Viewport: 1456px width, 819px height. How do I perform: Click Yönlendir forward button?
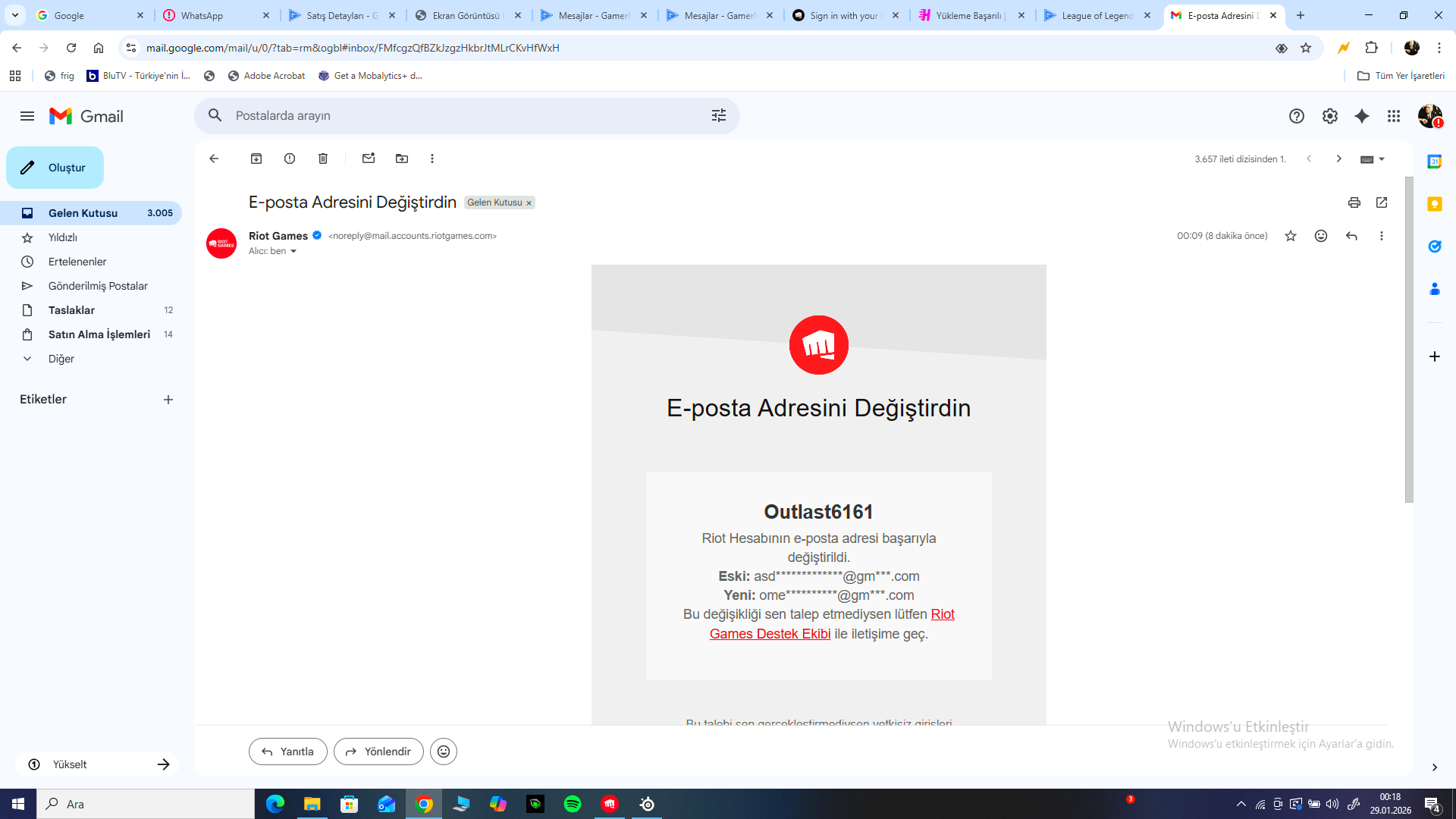coord(378,752)
